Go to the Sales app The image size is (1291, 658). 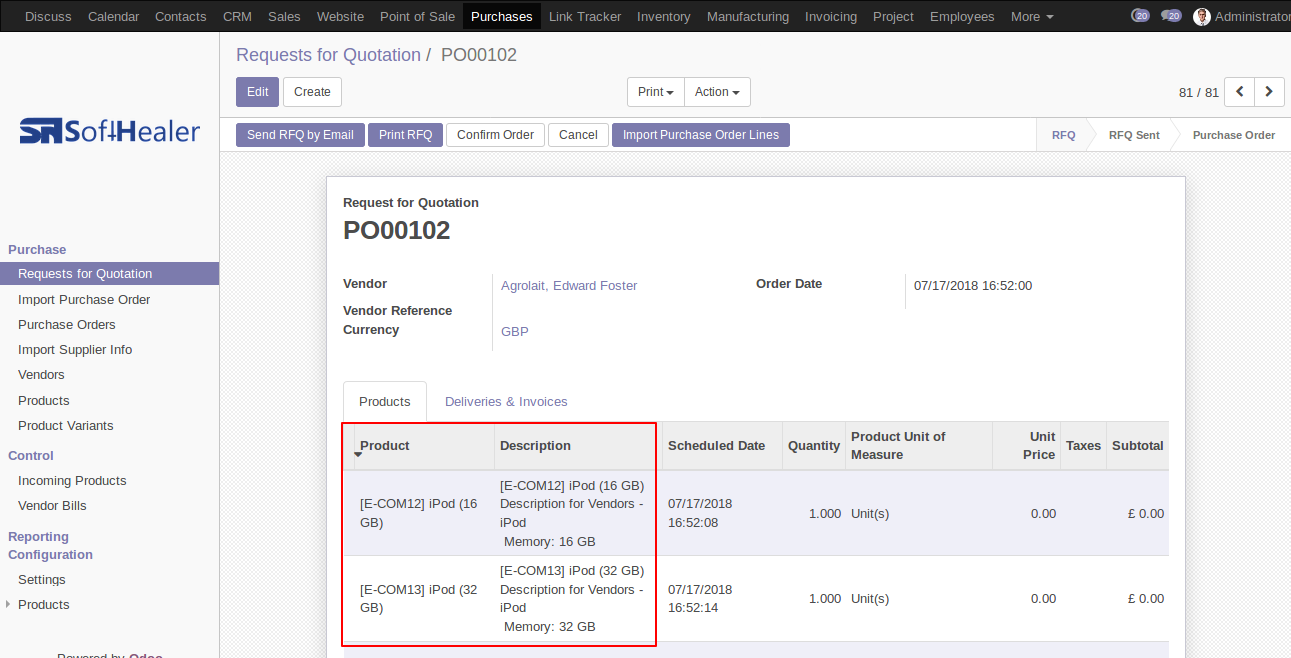click(x=284, y=16)
